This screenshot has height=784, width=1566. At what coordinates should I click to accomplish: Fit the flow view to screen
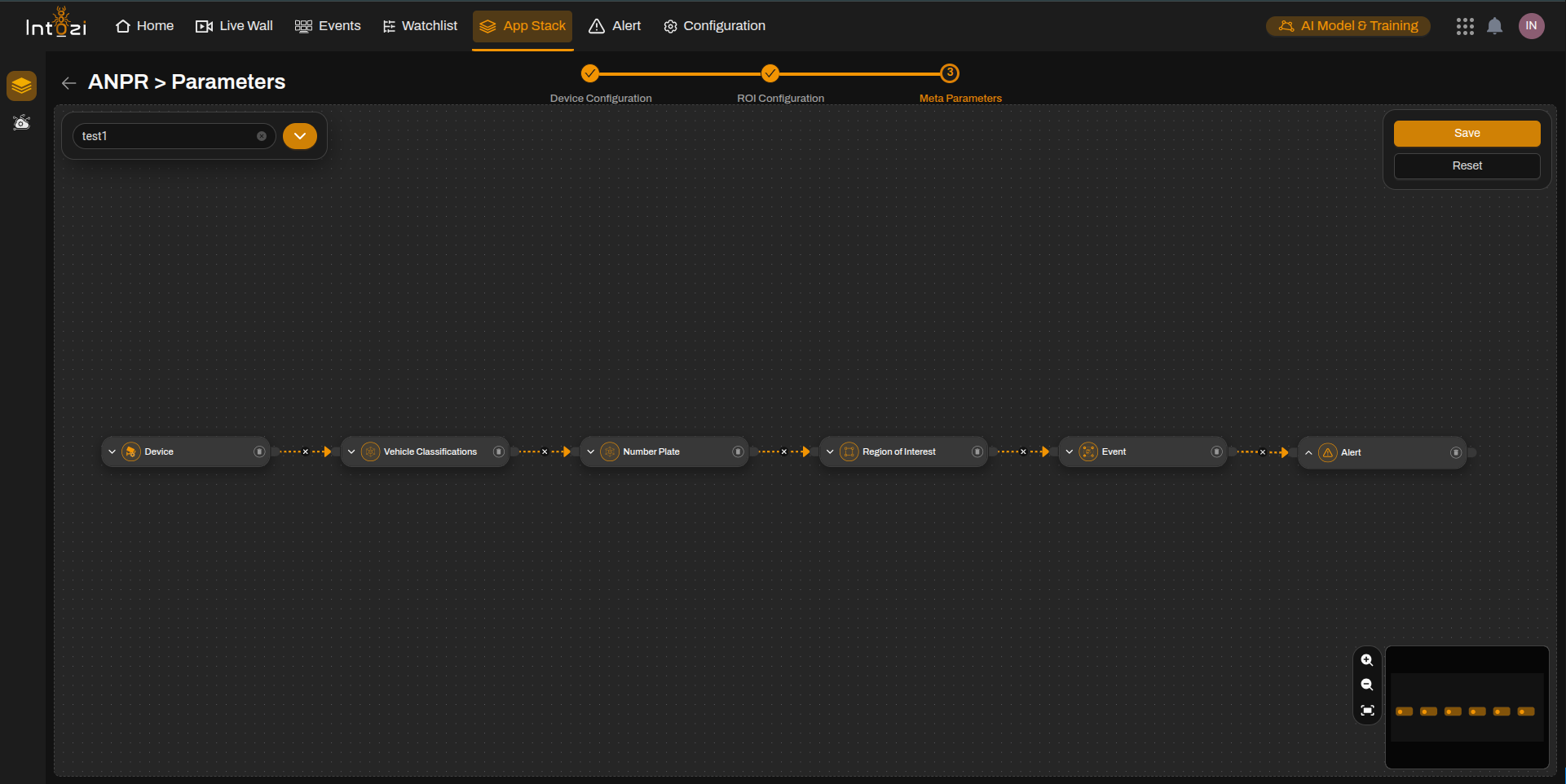pyautogui.click(x=1367, y=711)
